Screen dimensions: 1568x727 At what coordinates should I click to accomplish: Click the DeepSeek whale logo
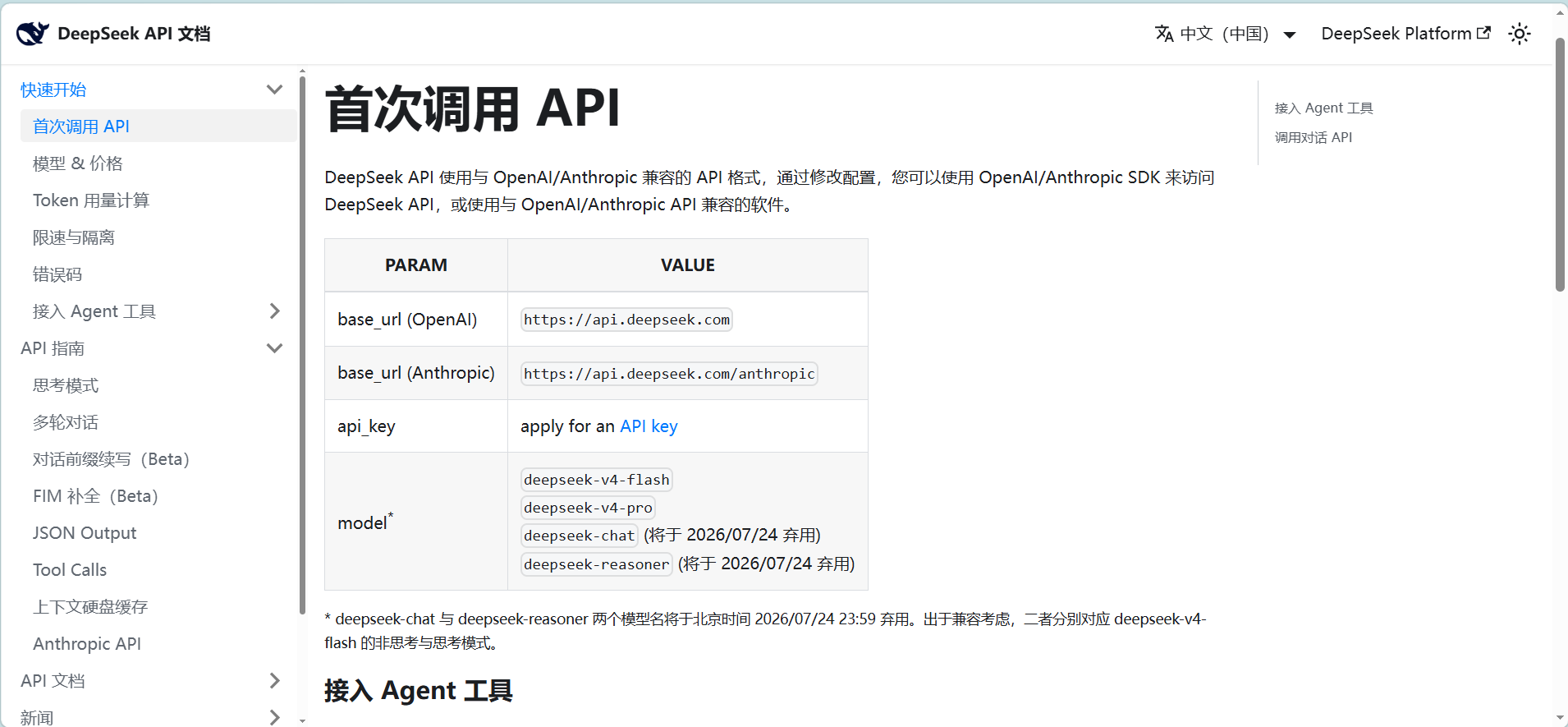(x=33, y=34)
